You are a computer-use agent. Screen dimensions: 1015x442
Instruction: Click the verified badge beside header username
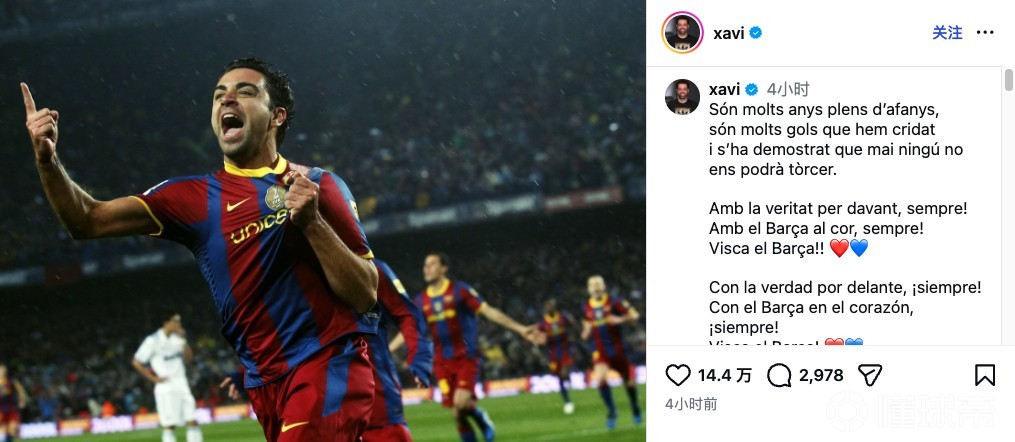(755, 33)
